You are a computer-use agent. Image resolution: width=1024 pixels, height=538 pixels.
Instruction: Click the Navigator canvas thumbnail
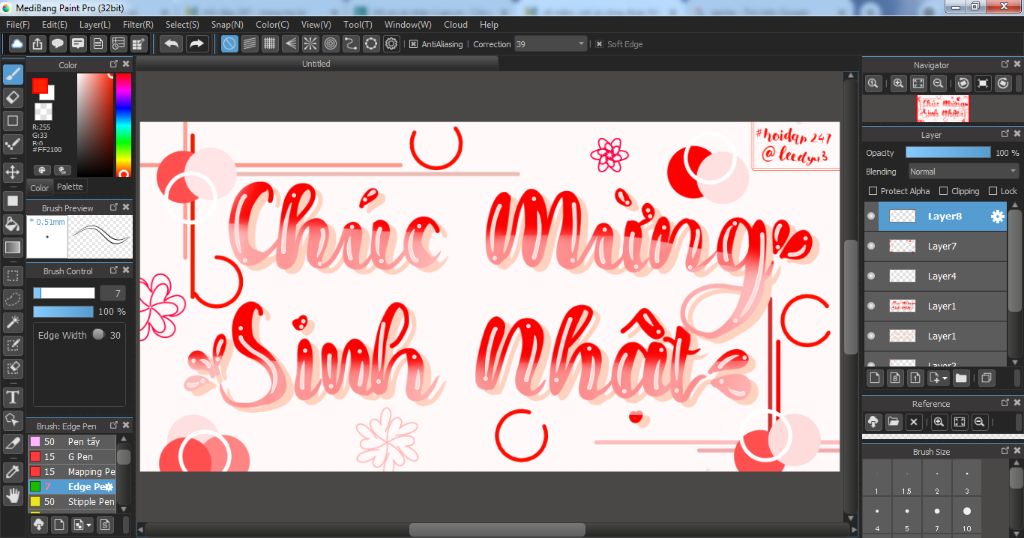(942, 108)
